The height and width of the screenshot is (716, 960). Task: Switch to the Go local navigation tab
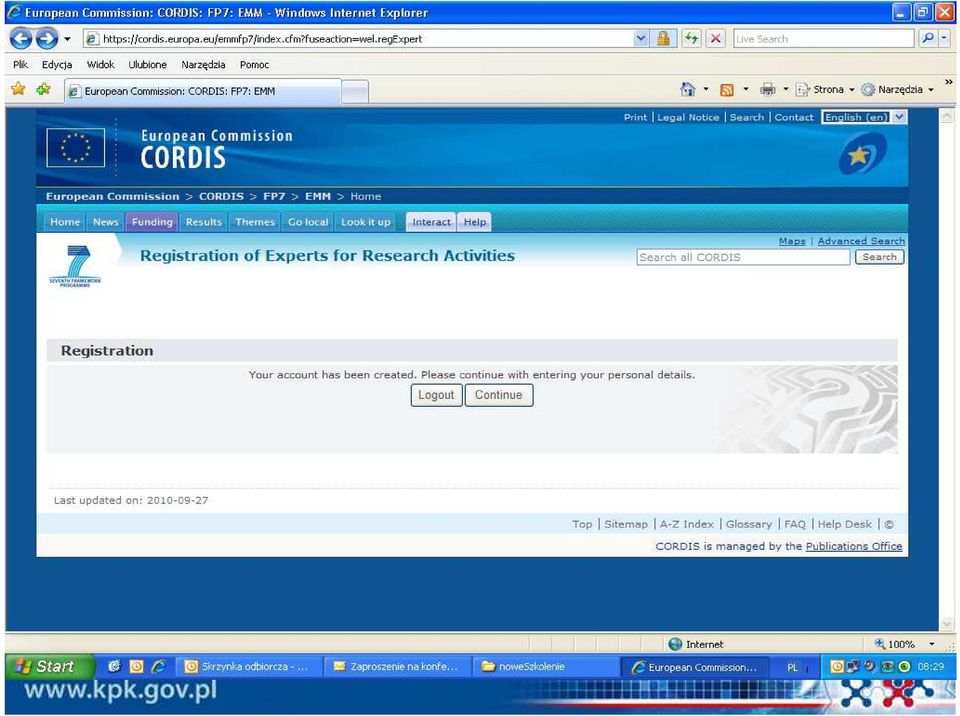pos(308,222)
